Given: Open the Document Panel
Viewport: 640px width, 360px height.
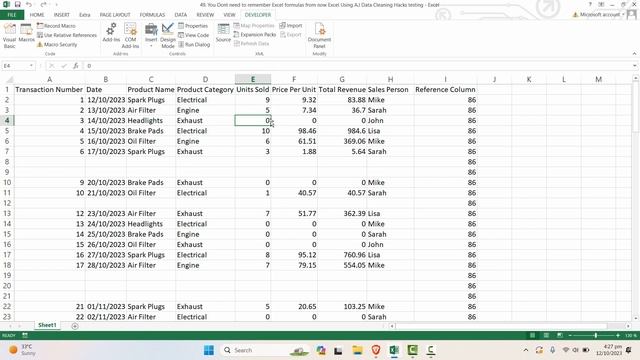Looking at the screenshot, I should pyautogui.click(x=319, y=36).
